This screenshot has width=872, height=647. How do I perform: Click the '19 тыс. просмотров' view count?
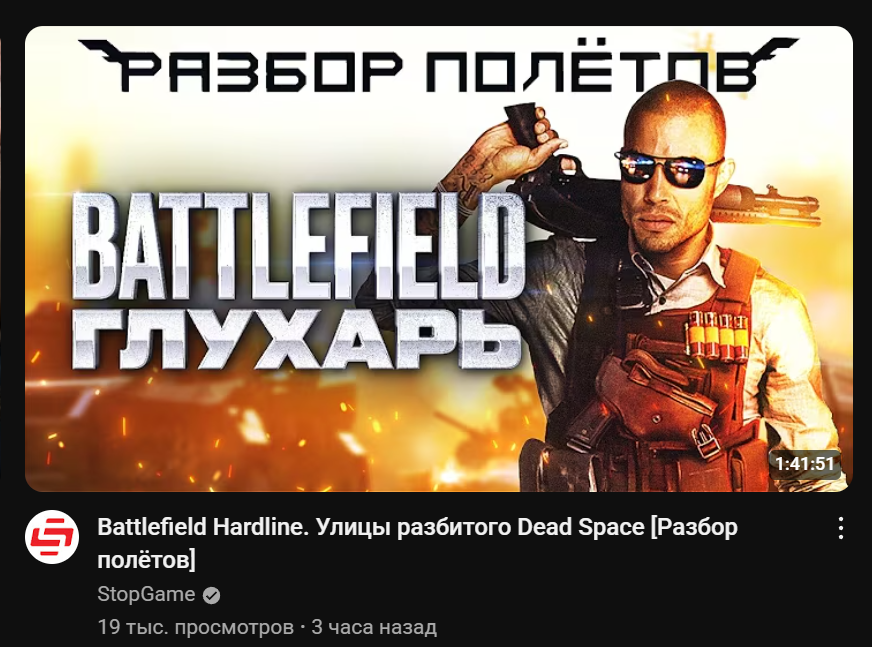pyautogui.click(x=196, y=627)
